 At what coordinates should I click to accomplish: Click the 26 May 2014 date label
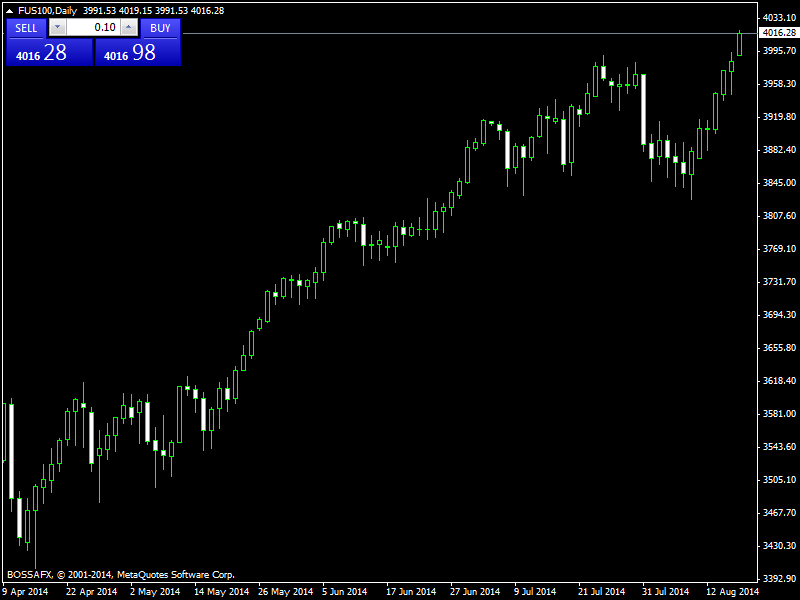[x=285, y=592]
